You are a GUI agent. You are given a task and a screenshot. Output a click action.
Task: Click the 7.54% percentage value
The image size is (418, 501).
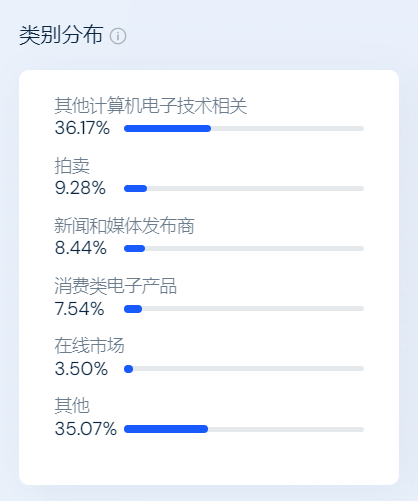80,309
